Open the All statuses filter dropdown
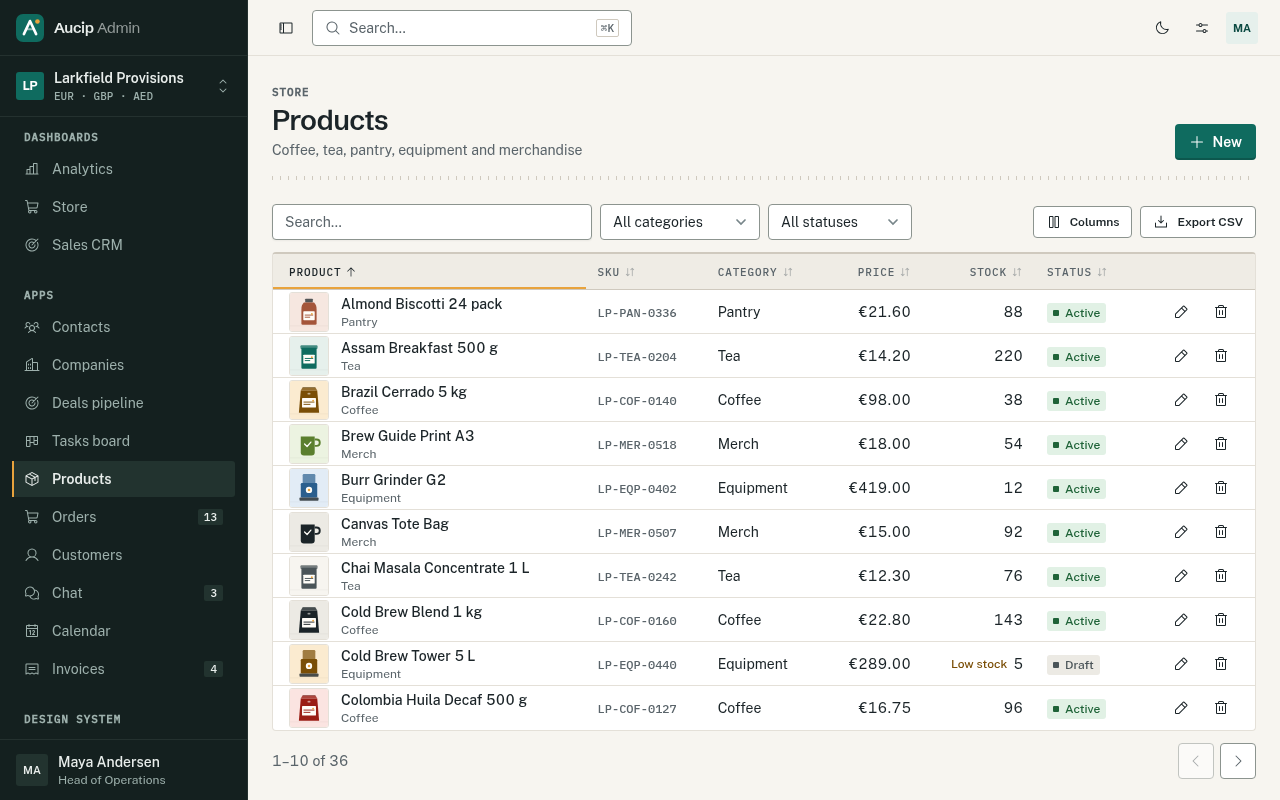 coord(840,222)
